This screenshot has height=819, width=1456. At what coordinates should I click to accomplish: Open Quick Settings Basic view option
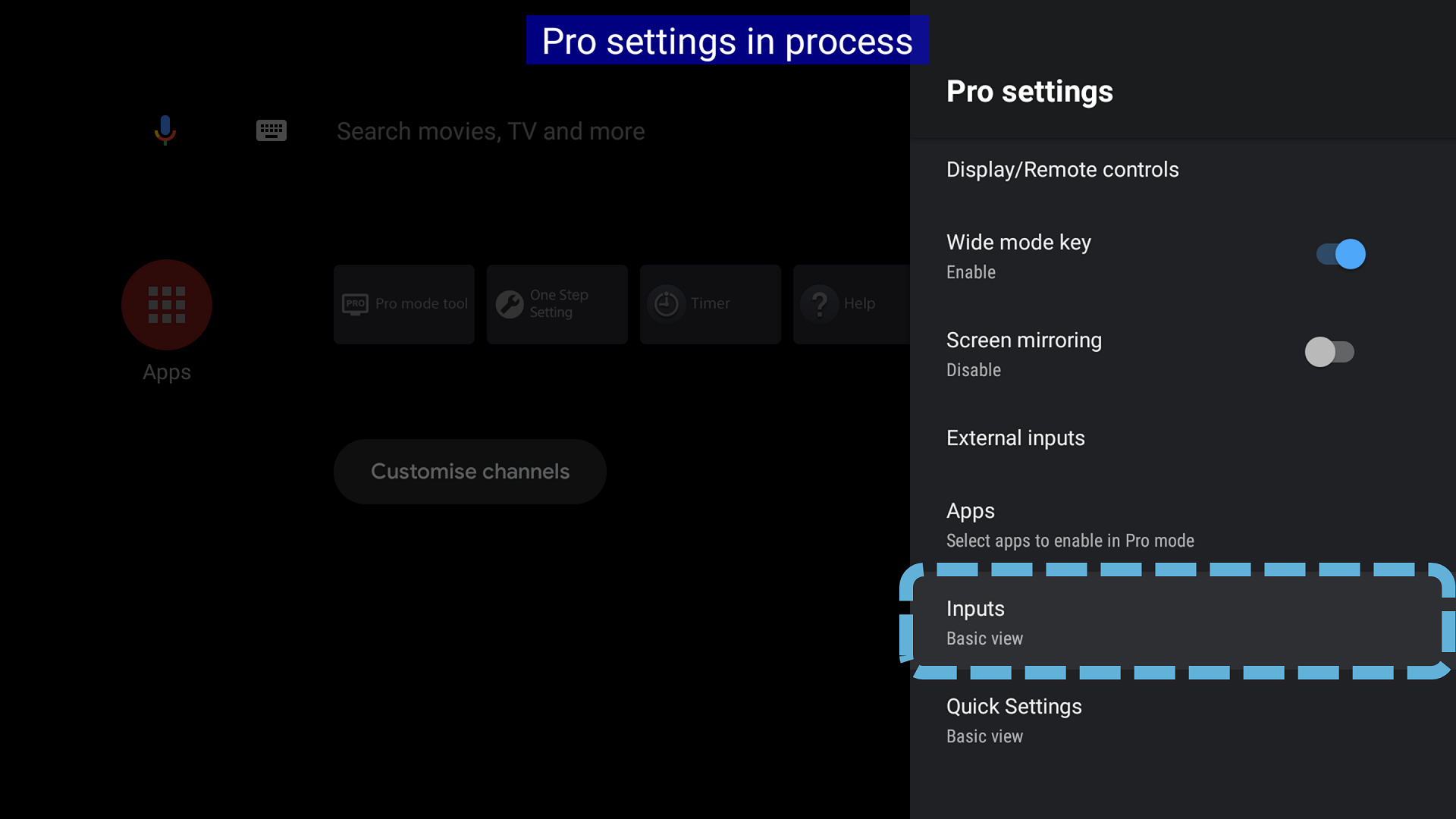coord(1014,720)
